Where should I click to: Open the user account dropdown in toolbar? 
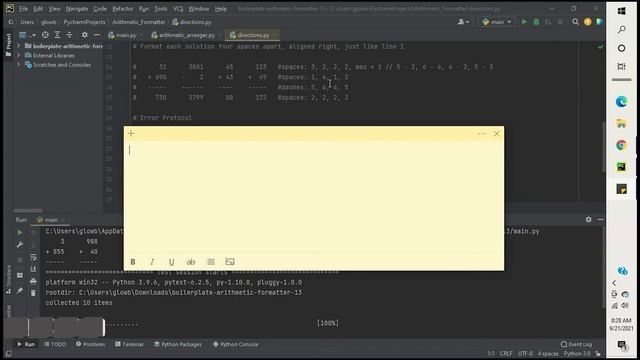tap(463, 22)
